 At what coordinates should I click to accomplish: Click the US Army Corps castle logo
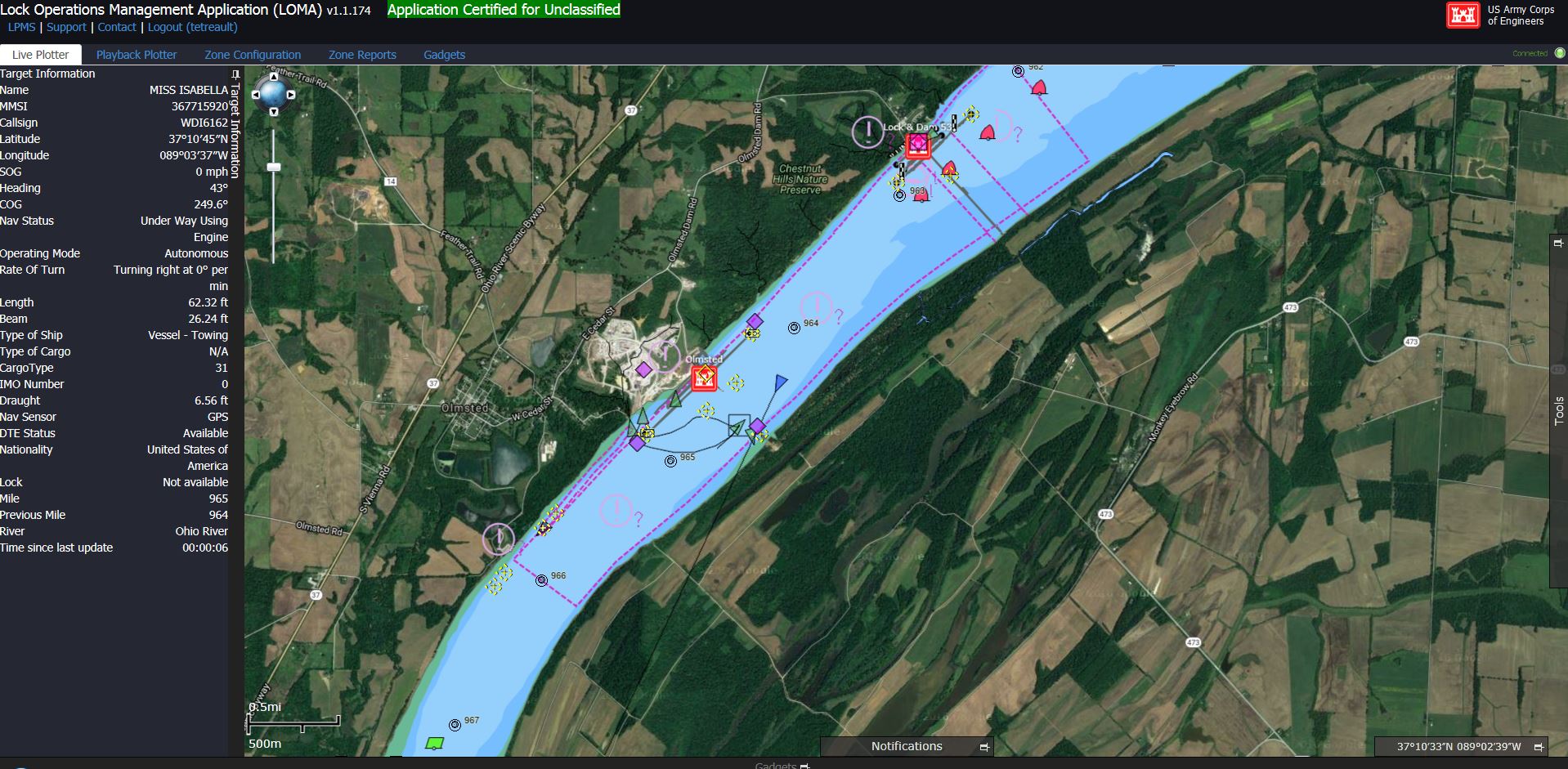coord(1463,16)
